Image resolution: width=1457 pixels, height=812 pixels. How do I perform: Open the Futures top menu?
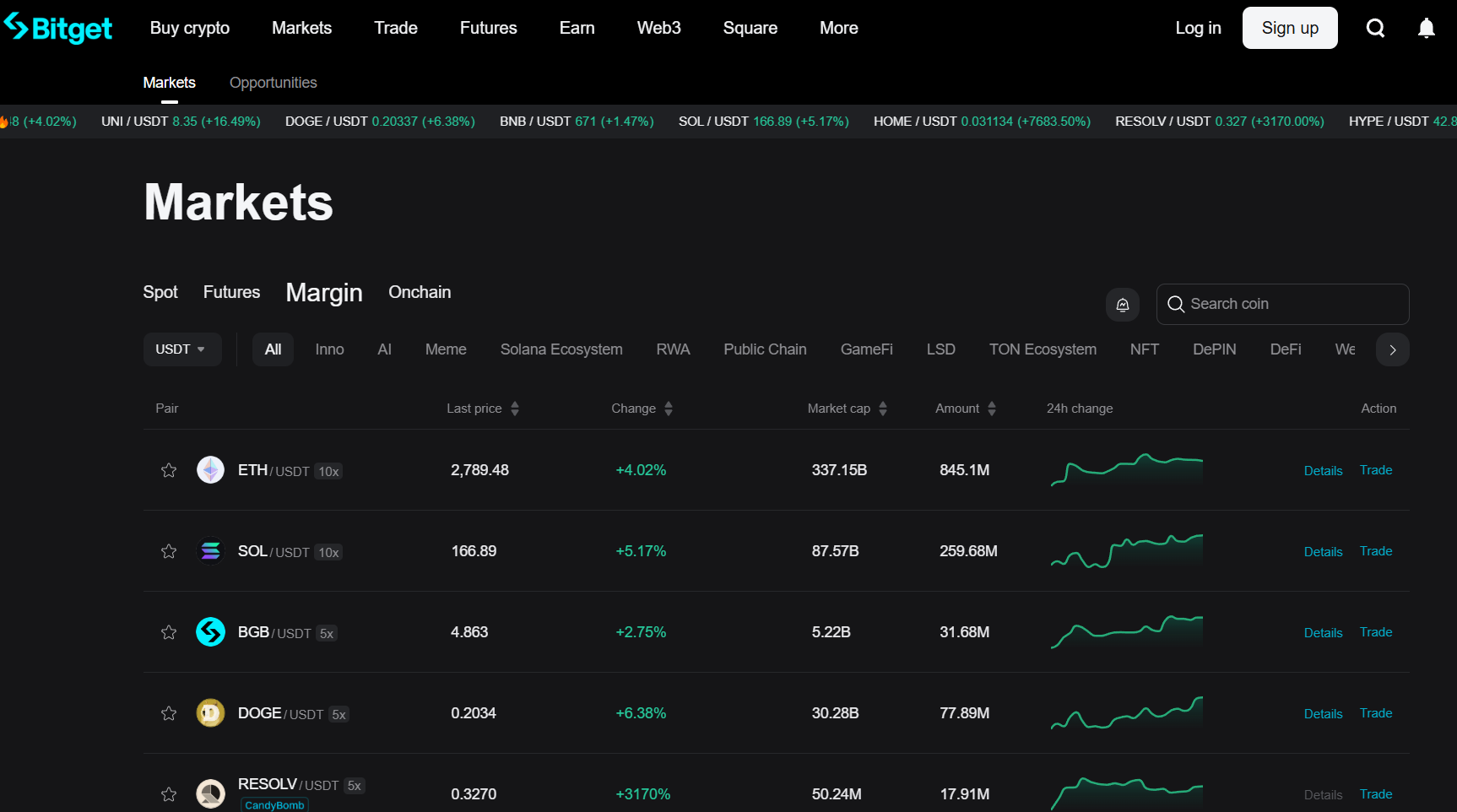(489, 28)
